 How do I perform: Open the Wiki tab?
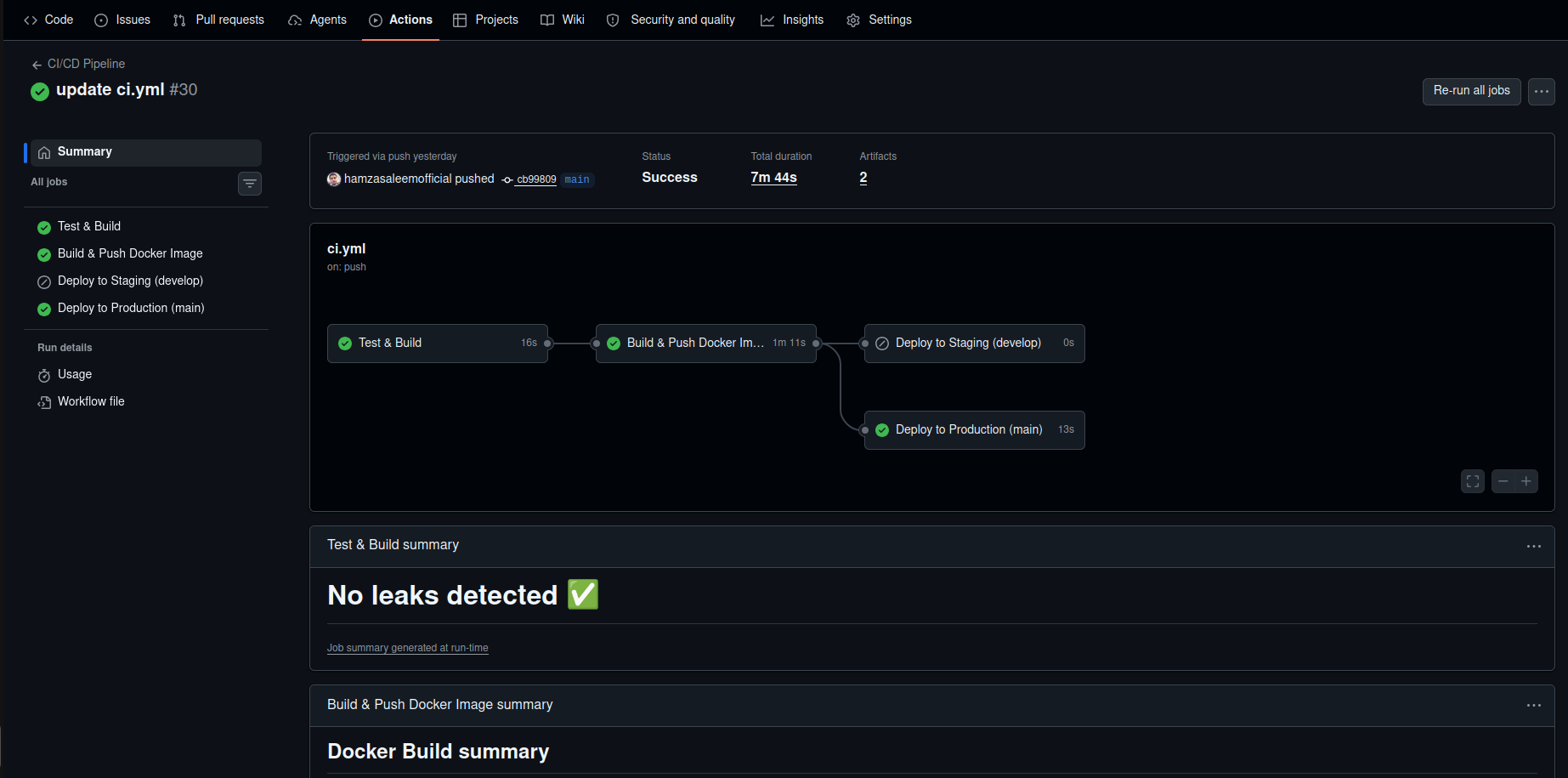(563, 20)
